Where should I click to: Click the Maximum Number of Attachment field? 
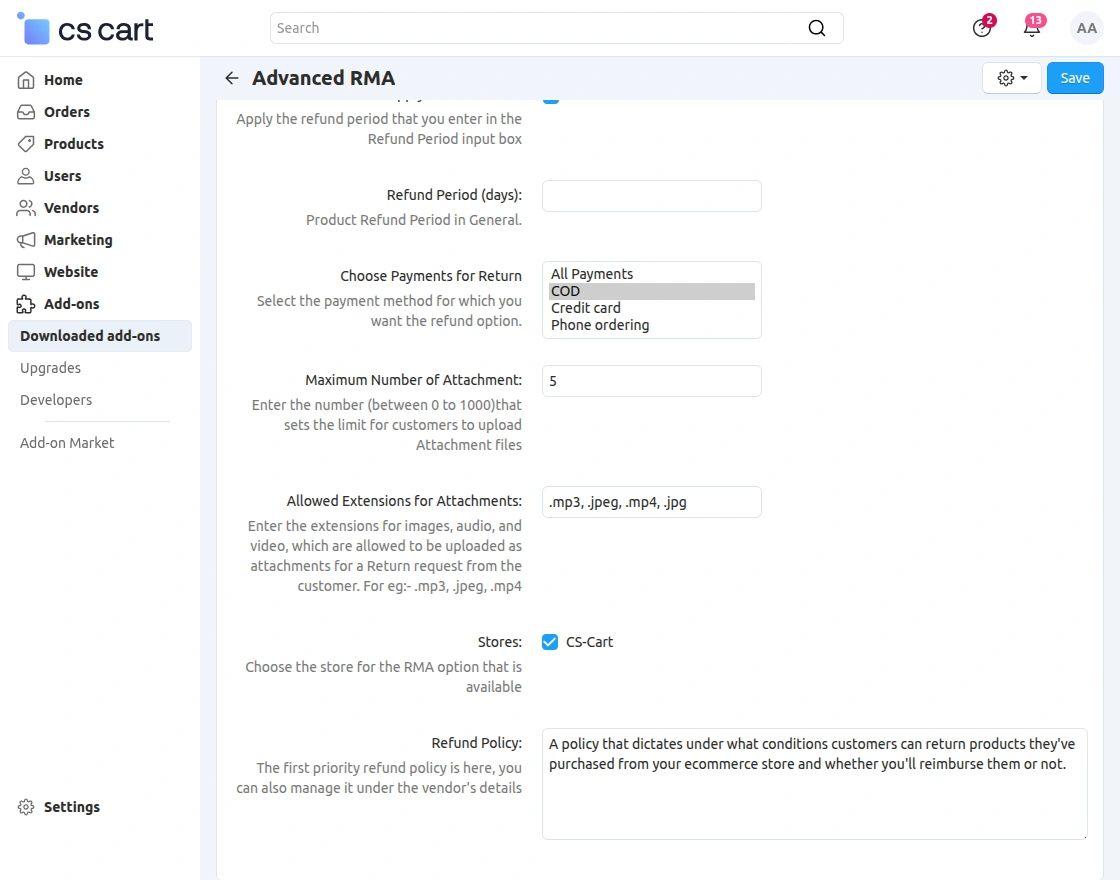click(651, 381)
